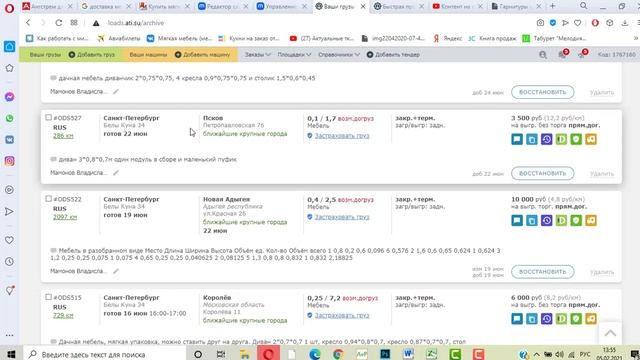The width and height of the screenshot is (640, 360).
Task: Expand the Площадки dropdown menu
Action: (294, 54)
